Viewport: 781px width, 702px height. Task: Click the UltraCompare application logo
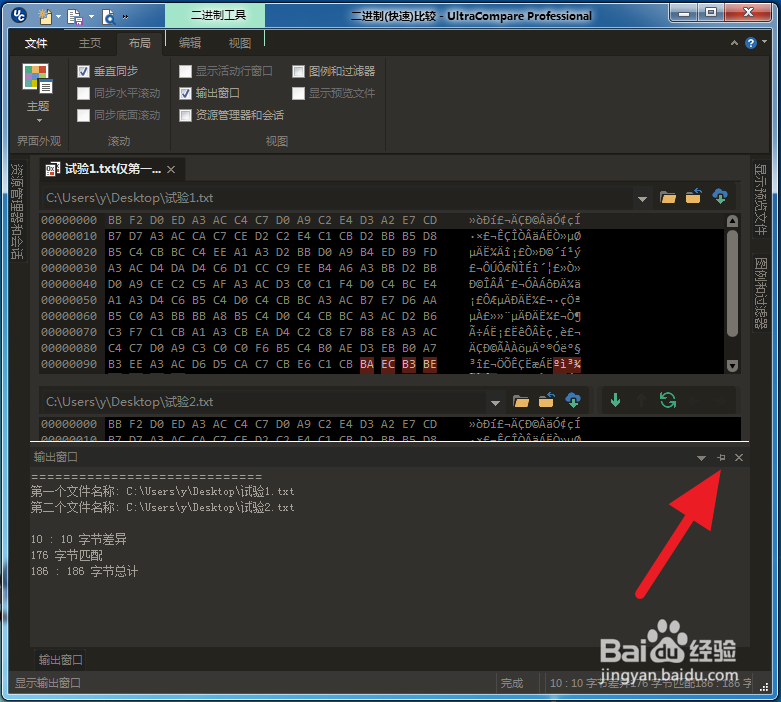pyautogui.click(x=18, y=15)
